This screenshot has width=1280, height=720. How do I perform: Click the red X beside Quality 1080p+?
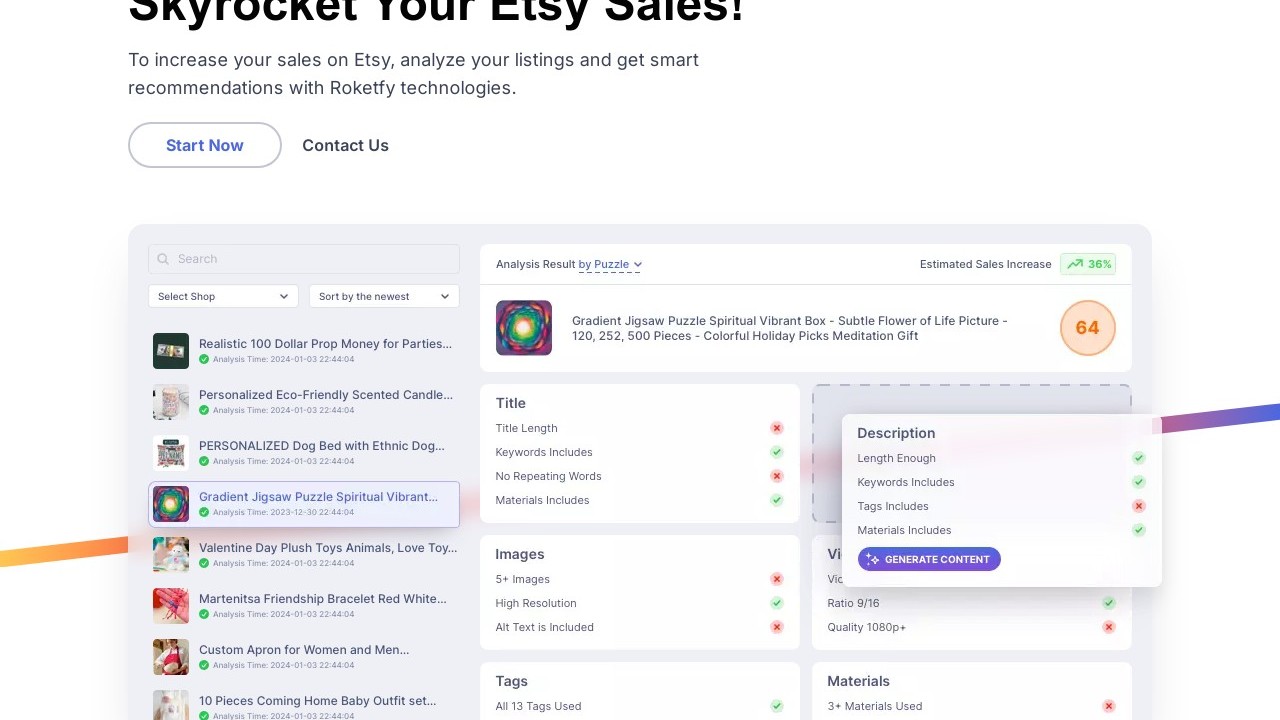[x=1108, y=627]
